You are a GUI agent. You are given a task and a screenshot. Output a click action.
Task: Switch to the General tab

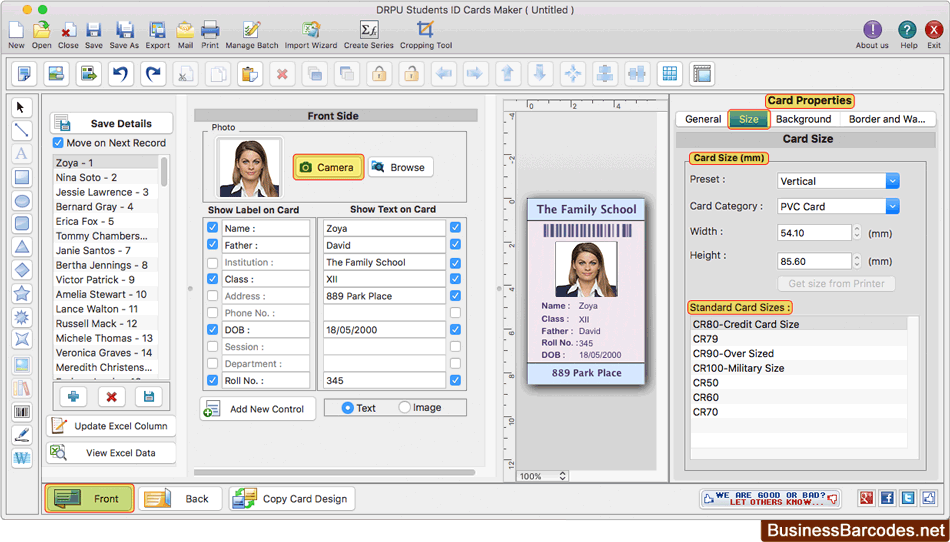click(703, 119)
